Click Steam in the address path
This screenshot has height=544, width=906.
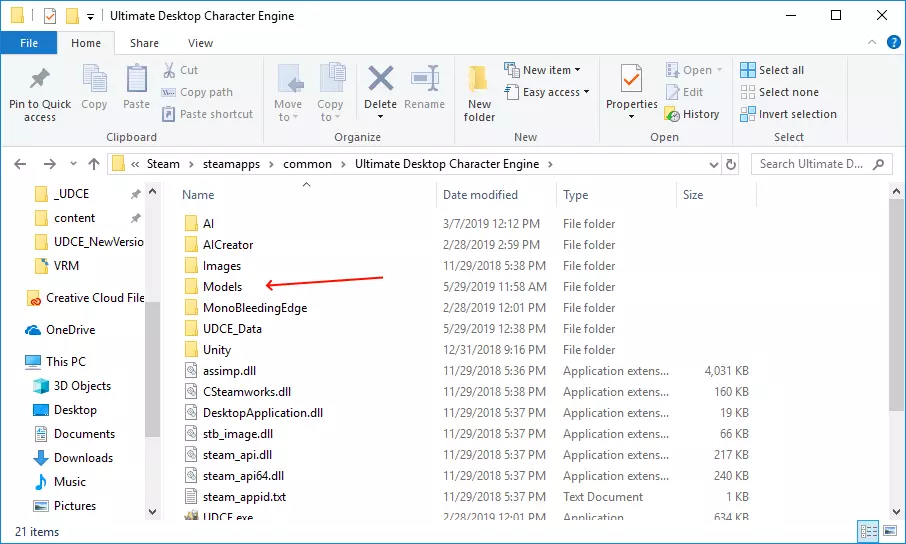(x=163, y=164)
